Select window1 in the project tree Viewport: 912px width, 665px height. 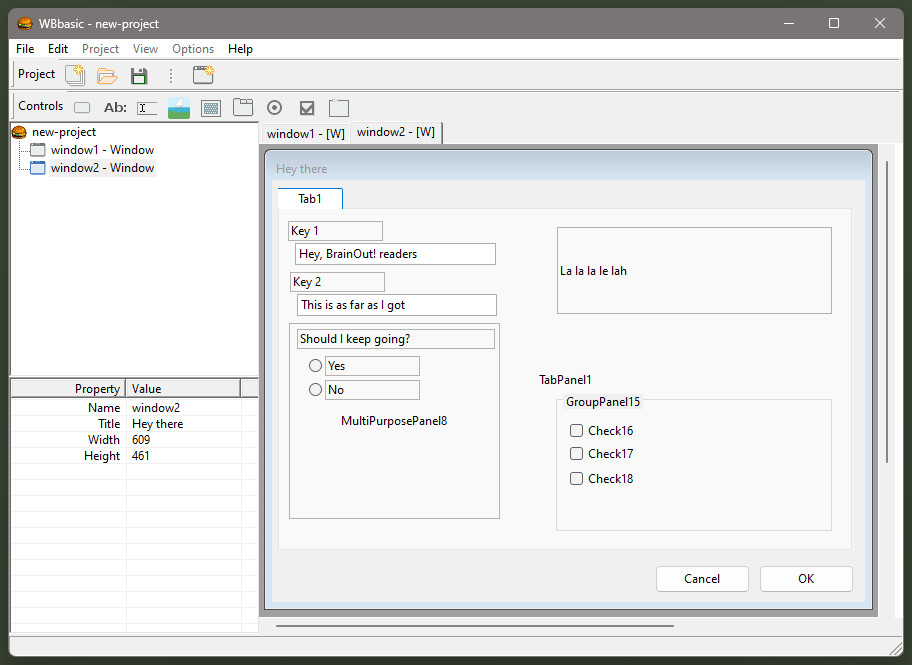pos(104,149)
